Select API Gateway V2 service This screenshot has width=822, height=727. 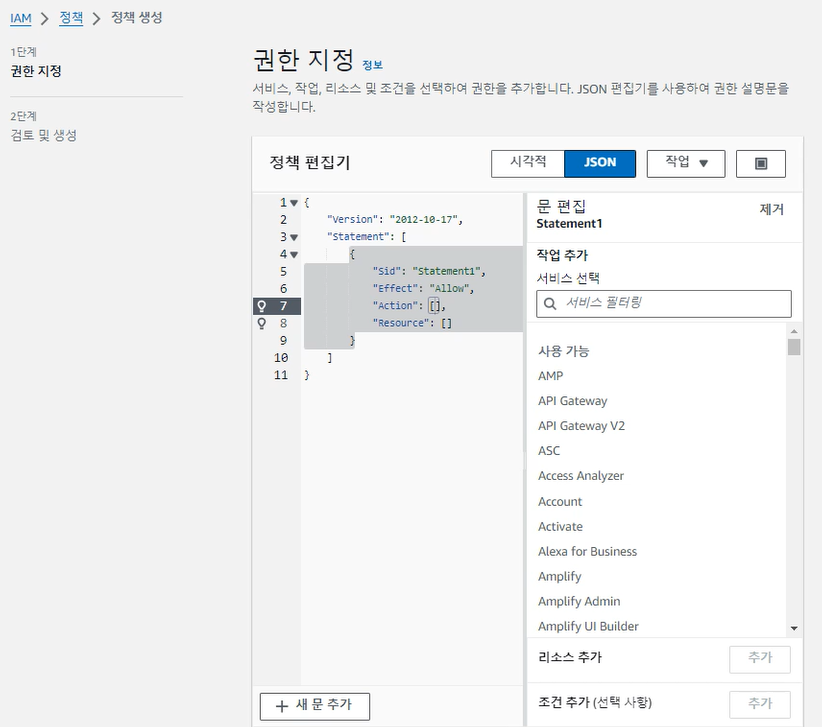click(x=581, y=426)
